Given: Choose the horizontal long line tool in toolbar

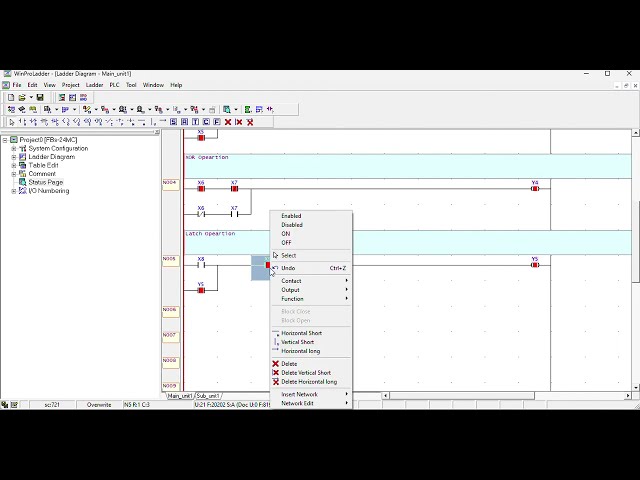Looking at the screenshot, I should tap(163, 122).
